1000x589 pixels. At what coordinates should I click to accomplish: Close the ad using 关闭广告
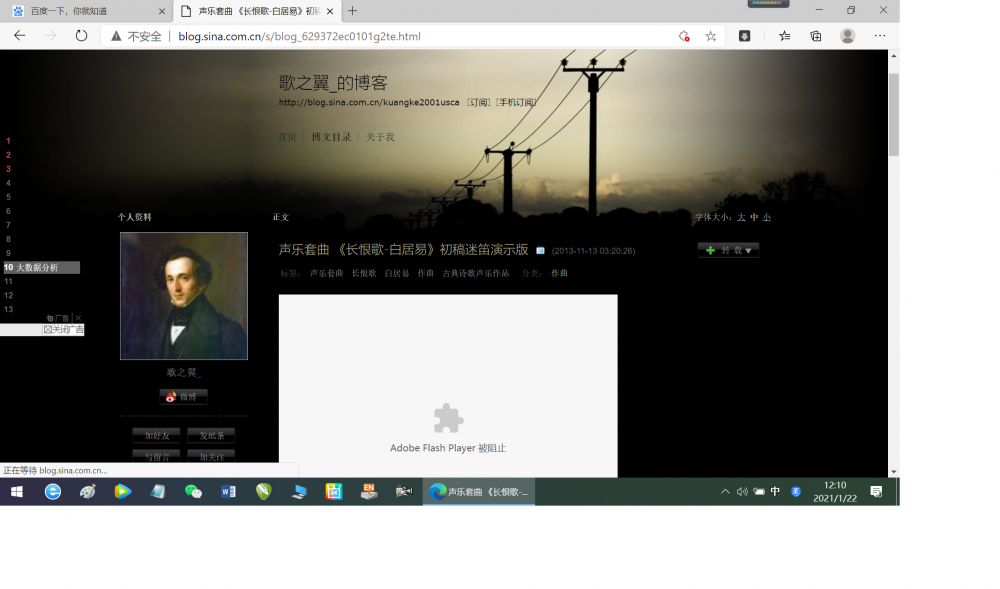click(x=64, y=329)
